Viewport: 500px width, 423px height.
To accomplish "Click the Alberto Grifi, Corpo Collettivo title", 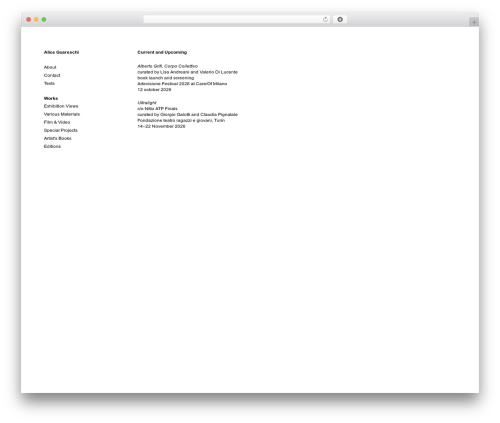I will [168, 66].
